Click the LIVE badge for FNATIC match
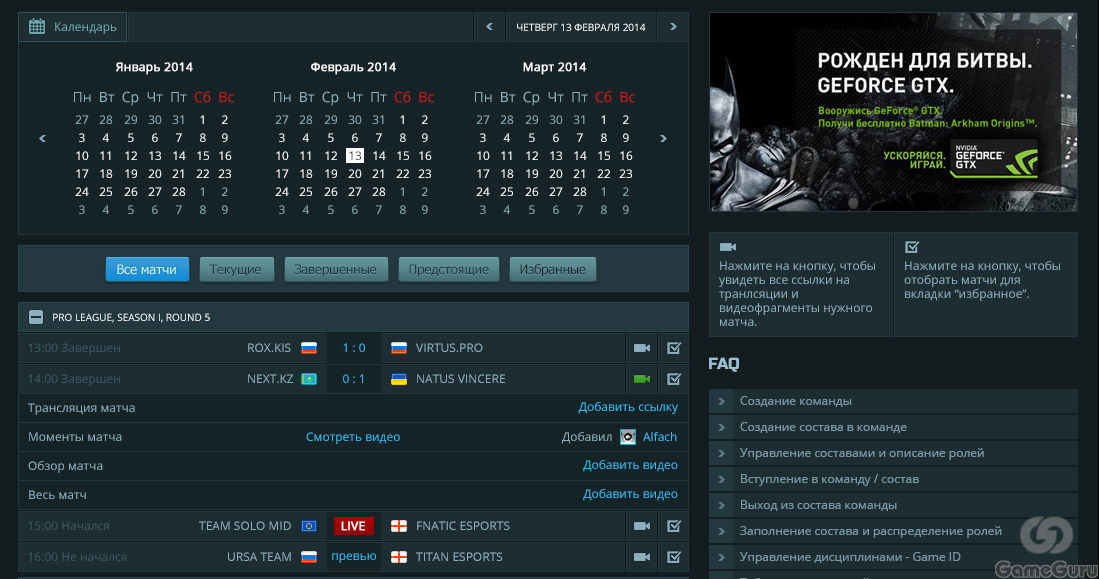Screen dimensions: 1099x579 tap(353, 526)
